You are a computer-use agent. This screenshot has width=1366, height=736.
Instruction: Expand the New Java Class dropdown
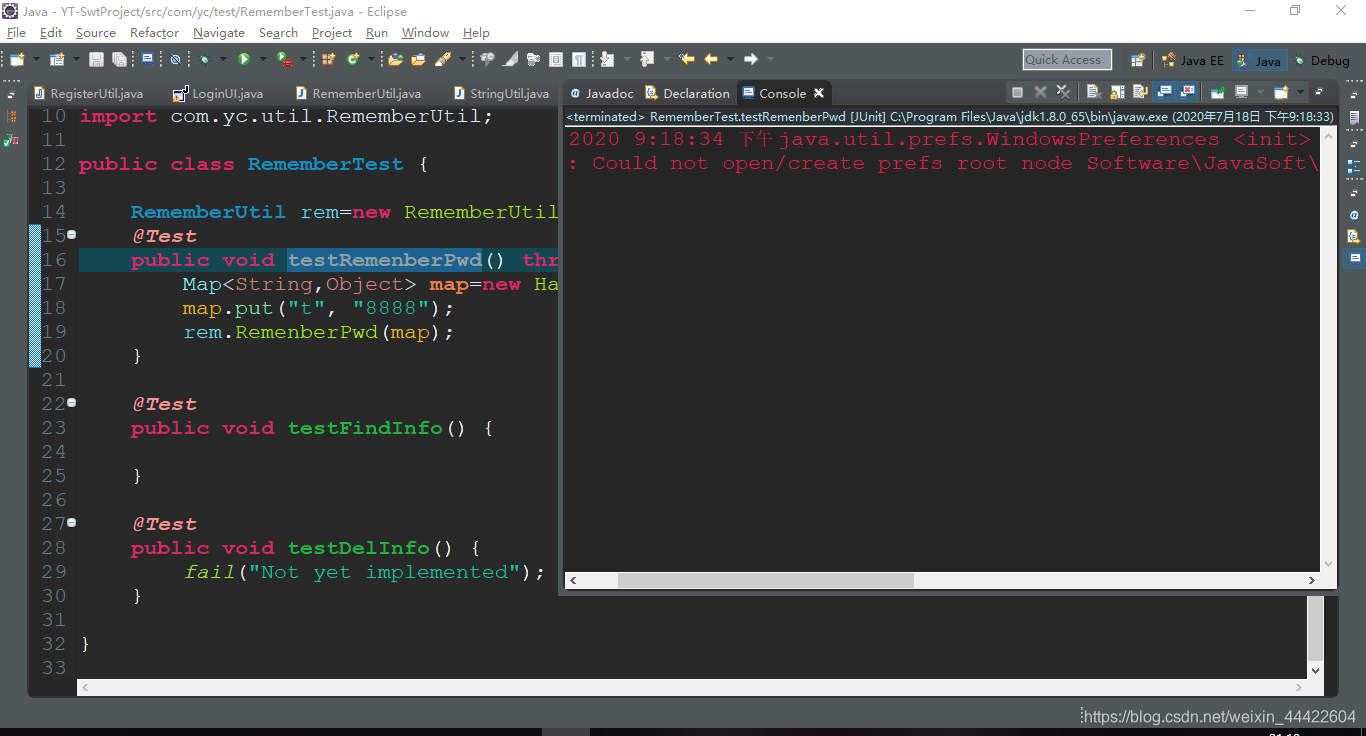(371, 59)
